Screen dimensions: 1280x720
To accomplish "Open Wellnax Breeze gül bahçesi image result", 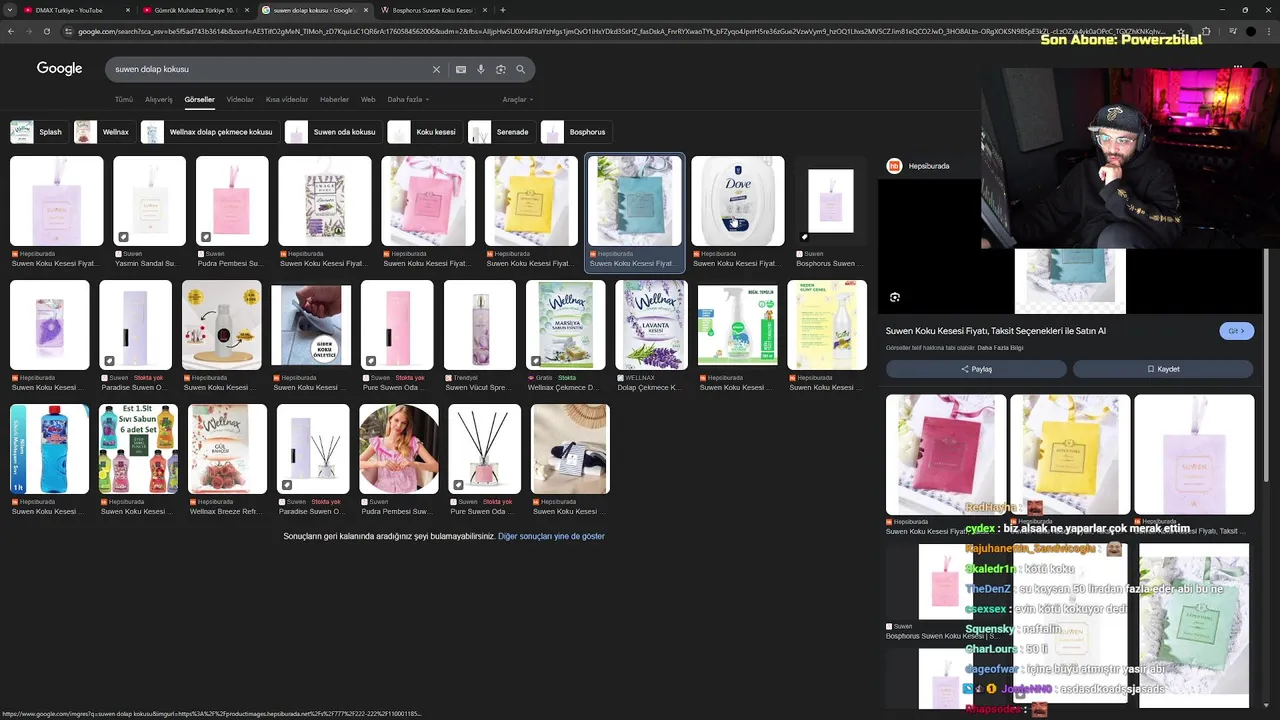I will click(227, 449).
